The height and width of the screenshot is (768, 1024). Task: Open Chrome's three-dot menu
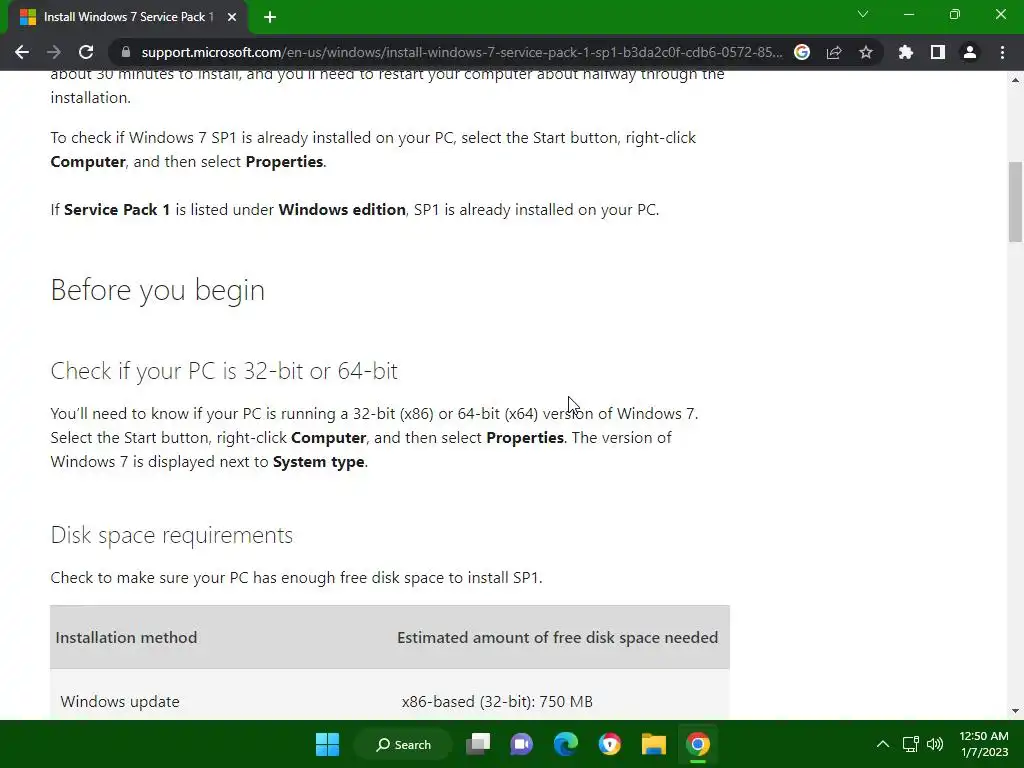(x=1002, y=52)
